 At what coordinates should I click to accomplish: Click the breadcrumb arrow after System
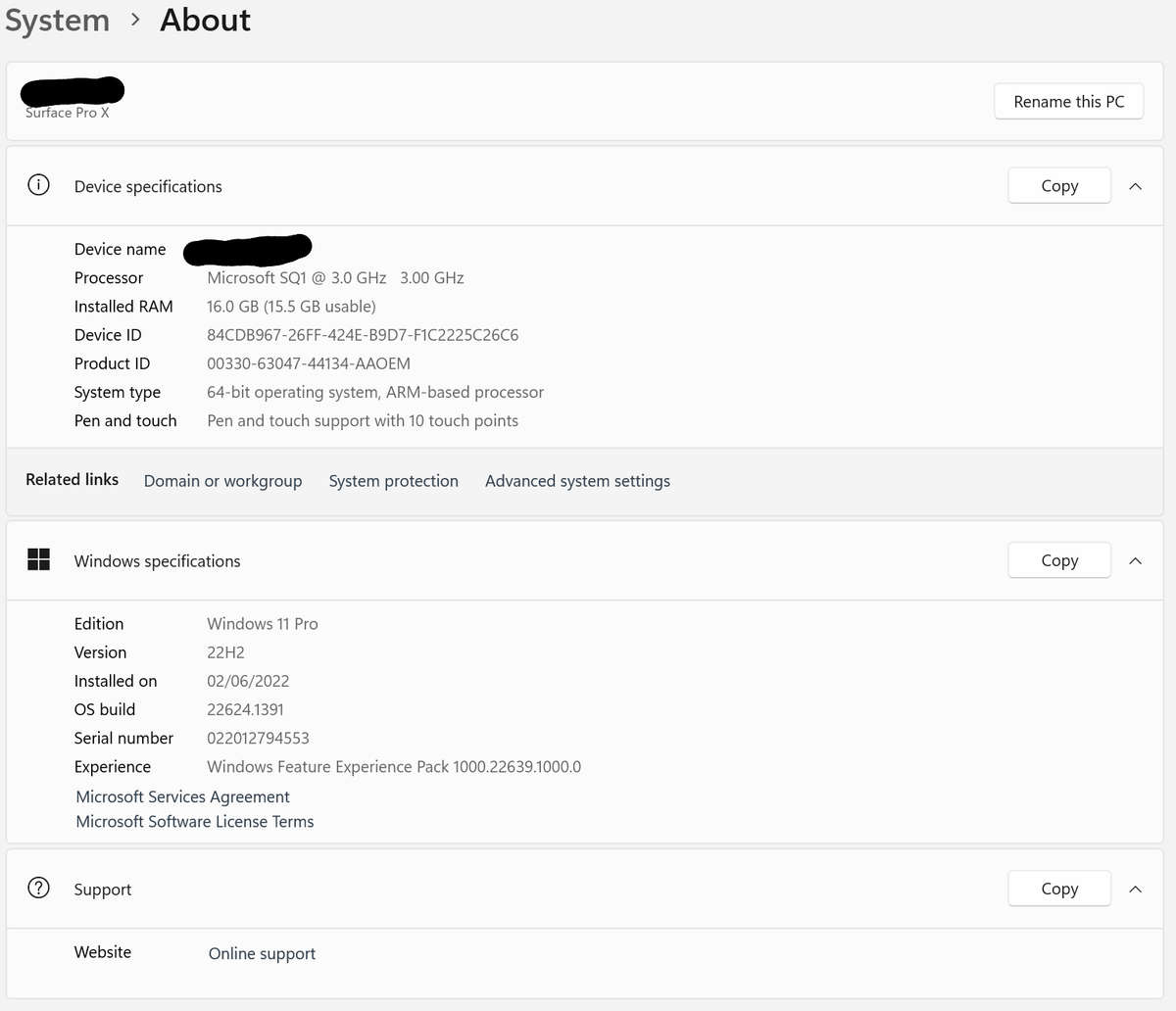pyautogui.click(x=135, y=20)
